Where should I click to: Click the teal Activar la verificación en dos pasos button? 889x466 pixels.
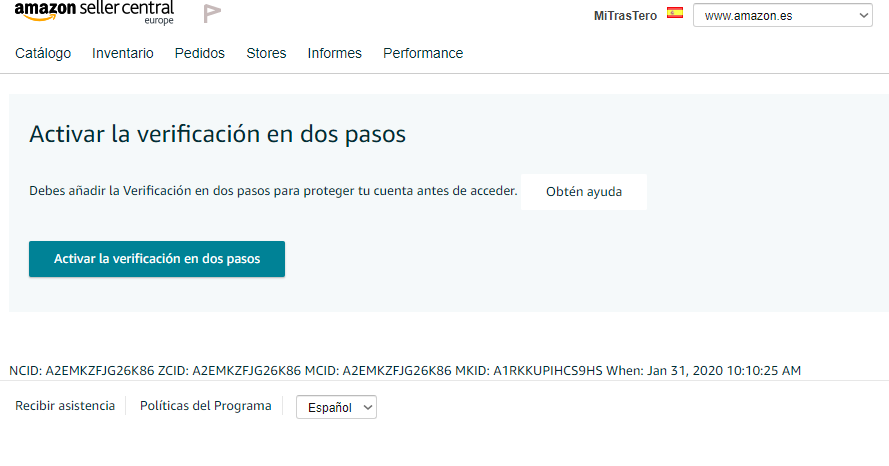(157, 259)
